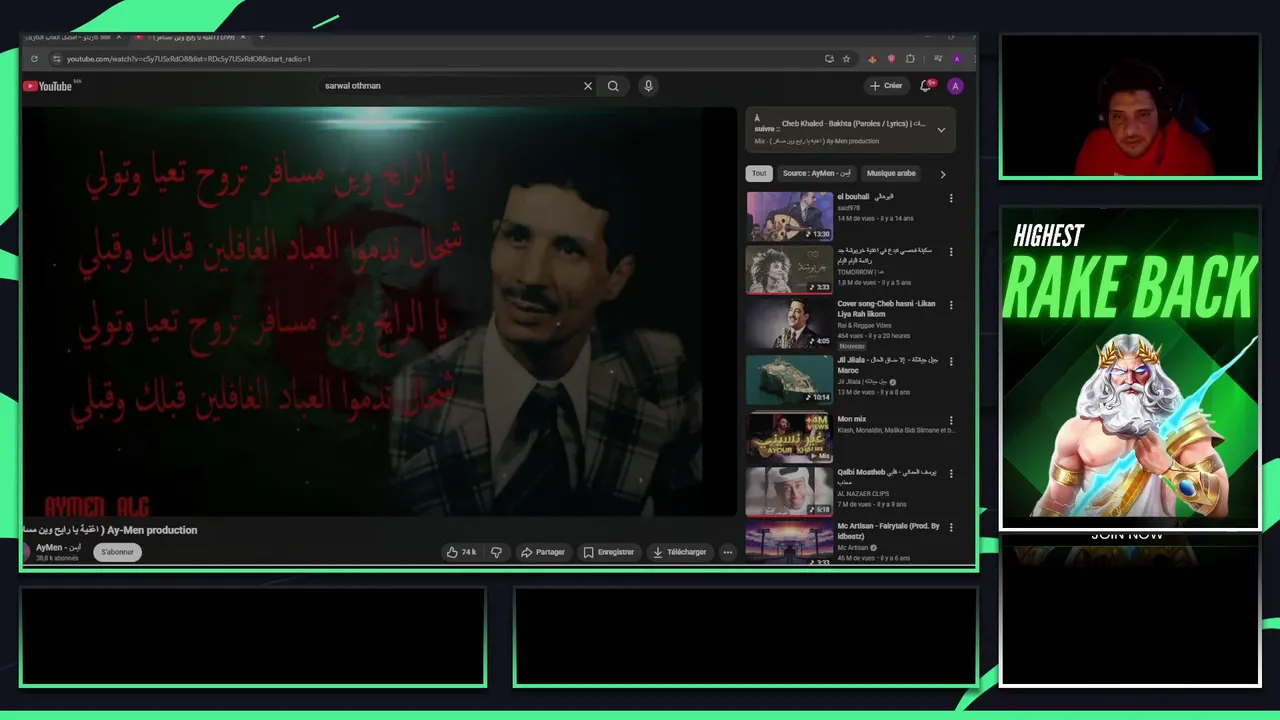The height and width of the screenshot is (720, 1280).
Task: Open the AyMen channel name link
Action: click(58, 548)
